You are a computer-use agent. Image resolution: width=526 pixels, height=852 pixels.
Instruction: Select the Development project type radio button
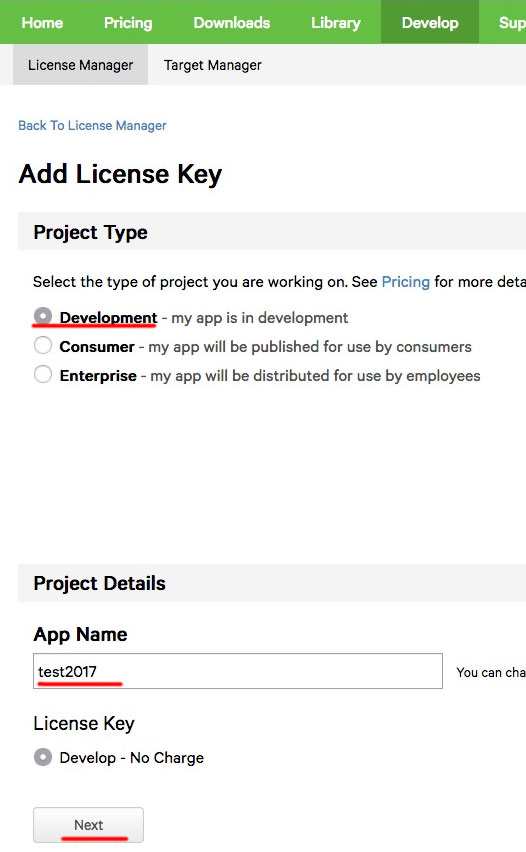[43, 316]
